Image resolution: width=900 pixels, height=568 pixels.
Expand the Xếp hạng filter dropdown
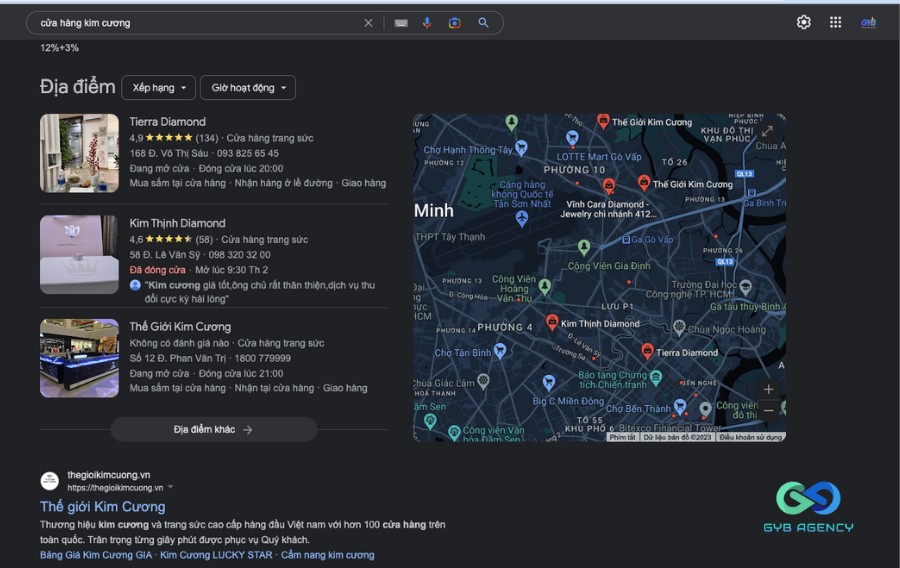(158, 88)
